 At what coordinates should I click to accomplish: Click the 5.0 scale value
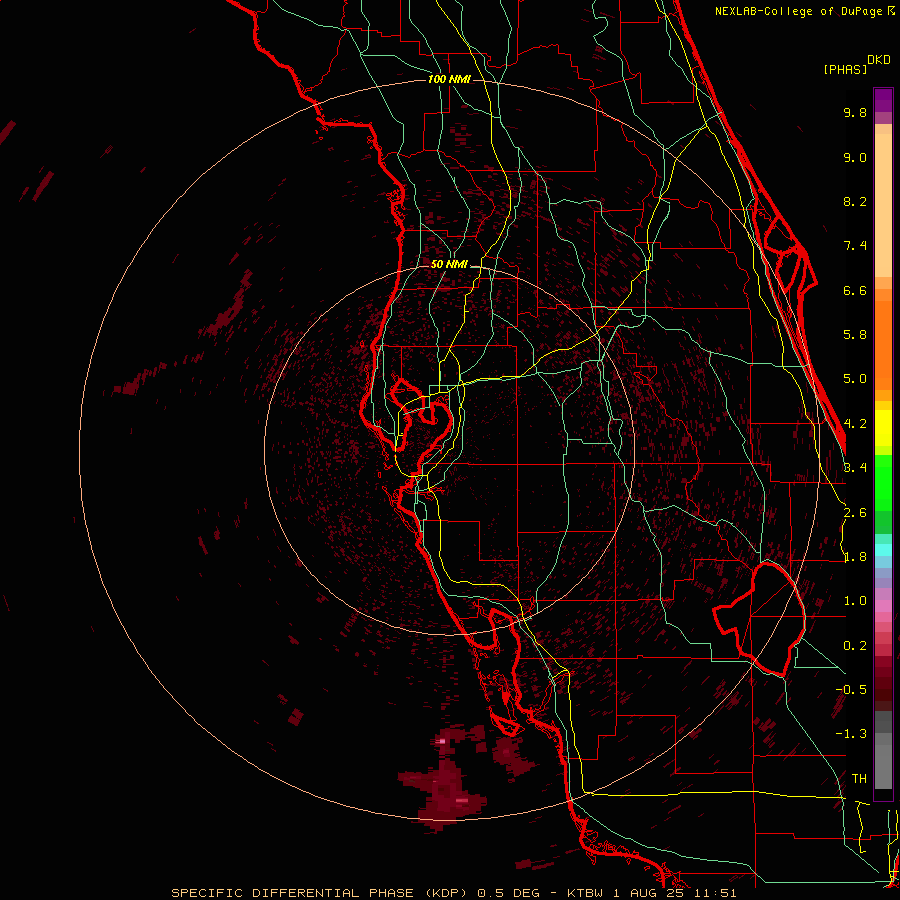click(x=855, y=379)
